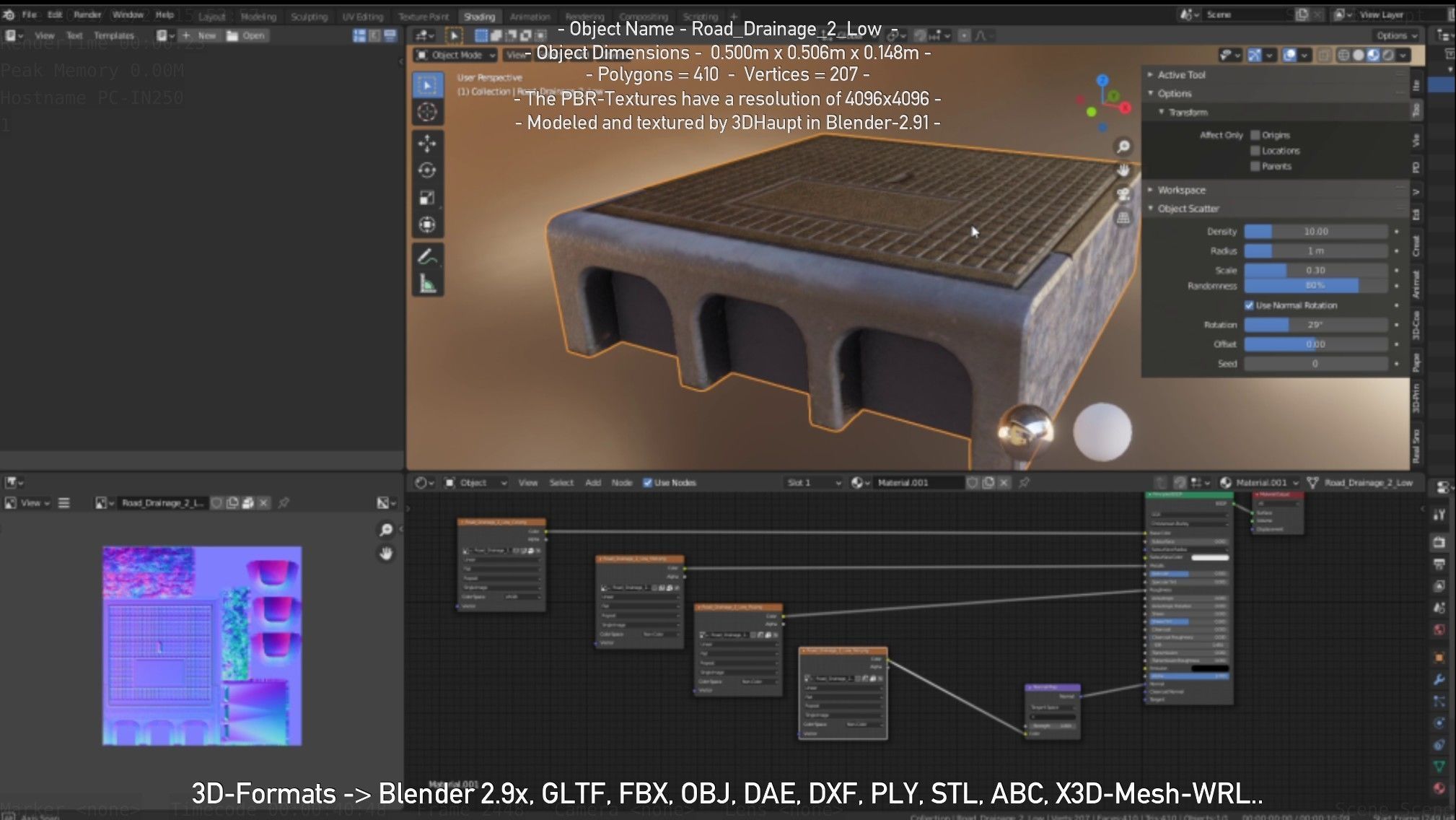Click the viewport pan hand icon
The height and width of the screenshot is (820, 1456).
pos(1123,170)
